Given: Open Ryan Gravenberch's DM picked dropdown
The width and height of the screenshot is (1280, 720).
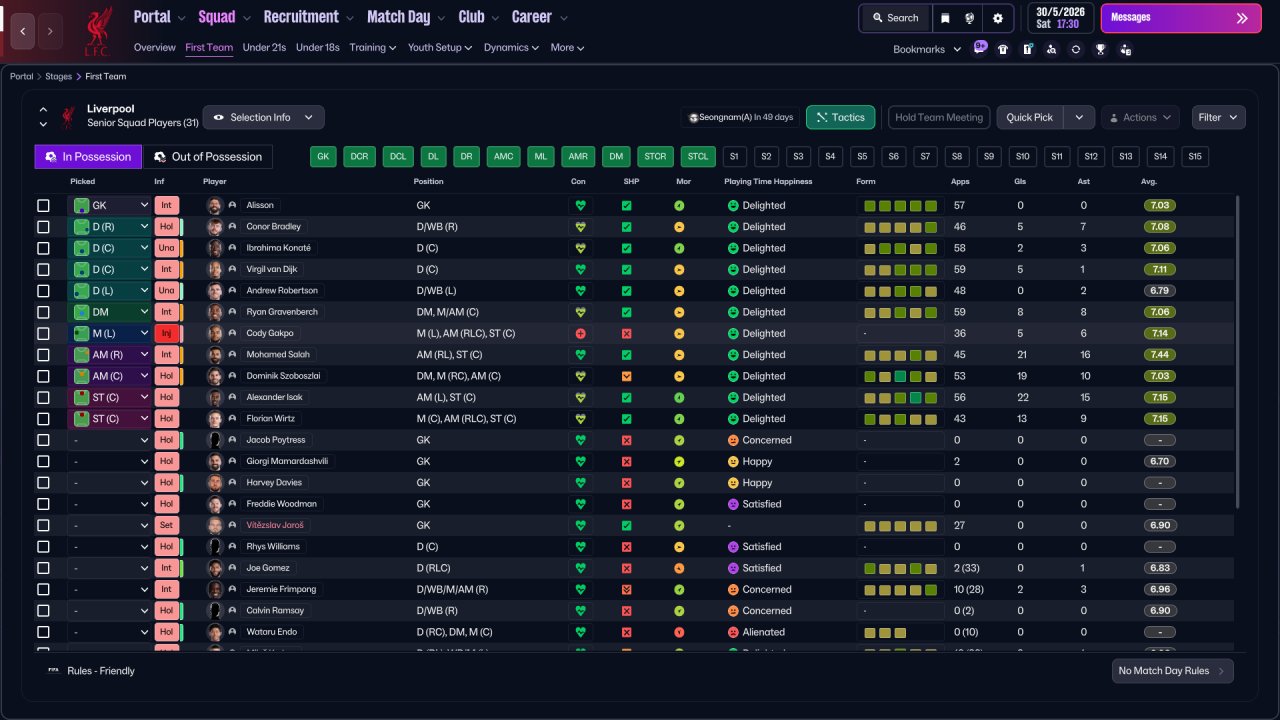Looking at the screenshot, I should [109, 312].
